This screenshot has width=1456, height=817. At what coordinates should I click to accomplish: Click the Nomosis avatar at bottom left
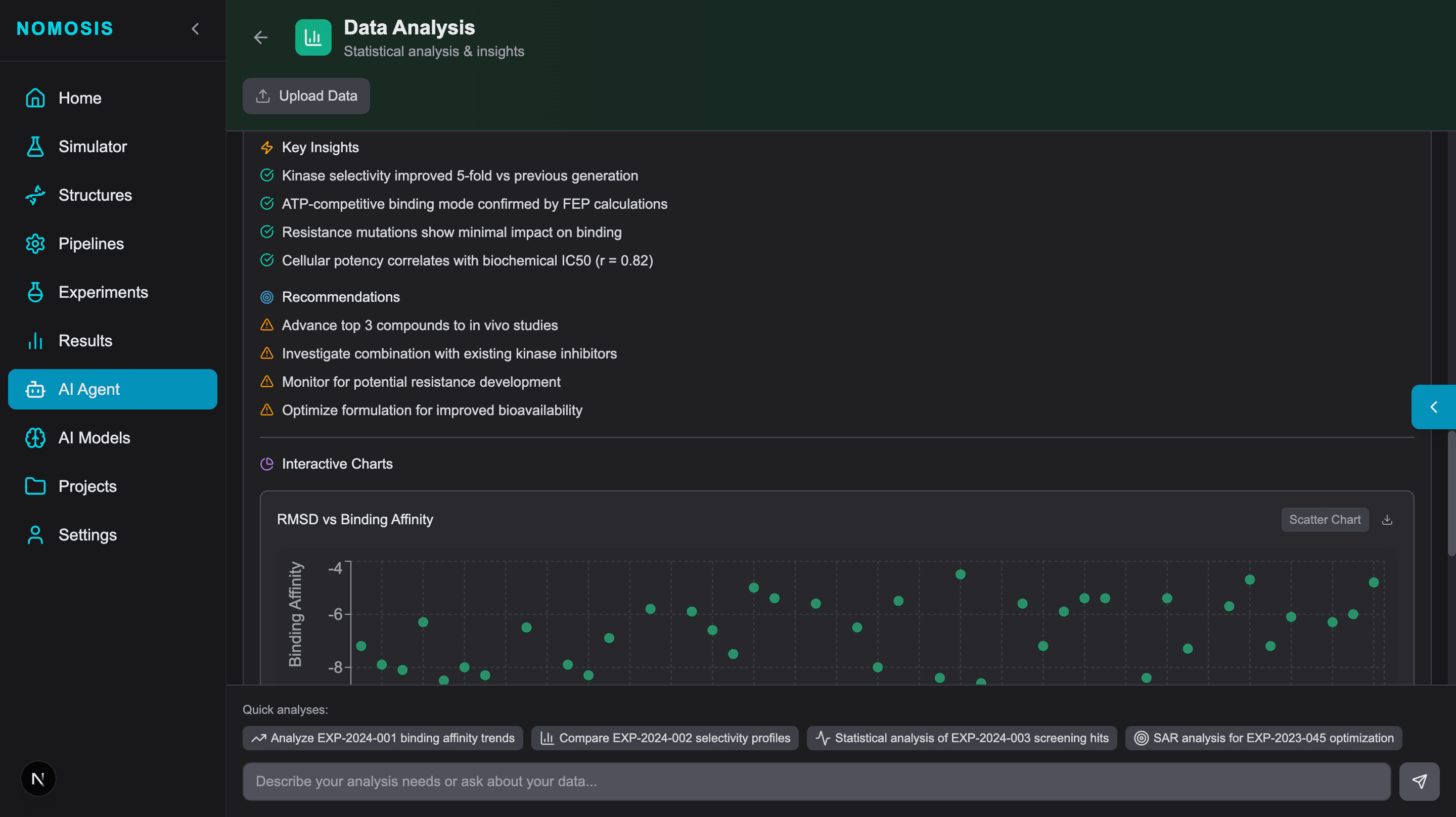point(38,779)
